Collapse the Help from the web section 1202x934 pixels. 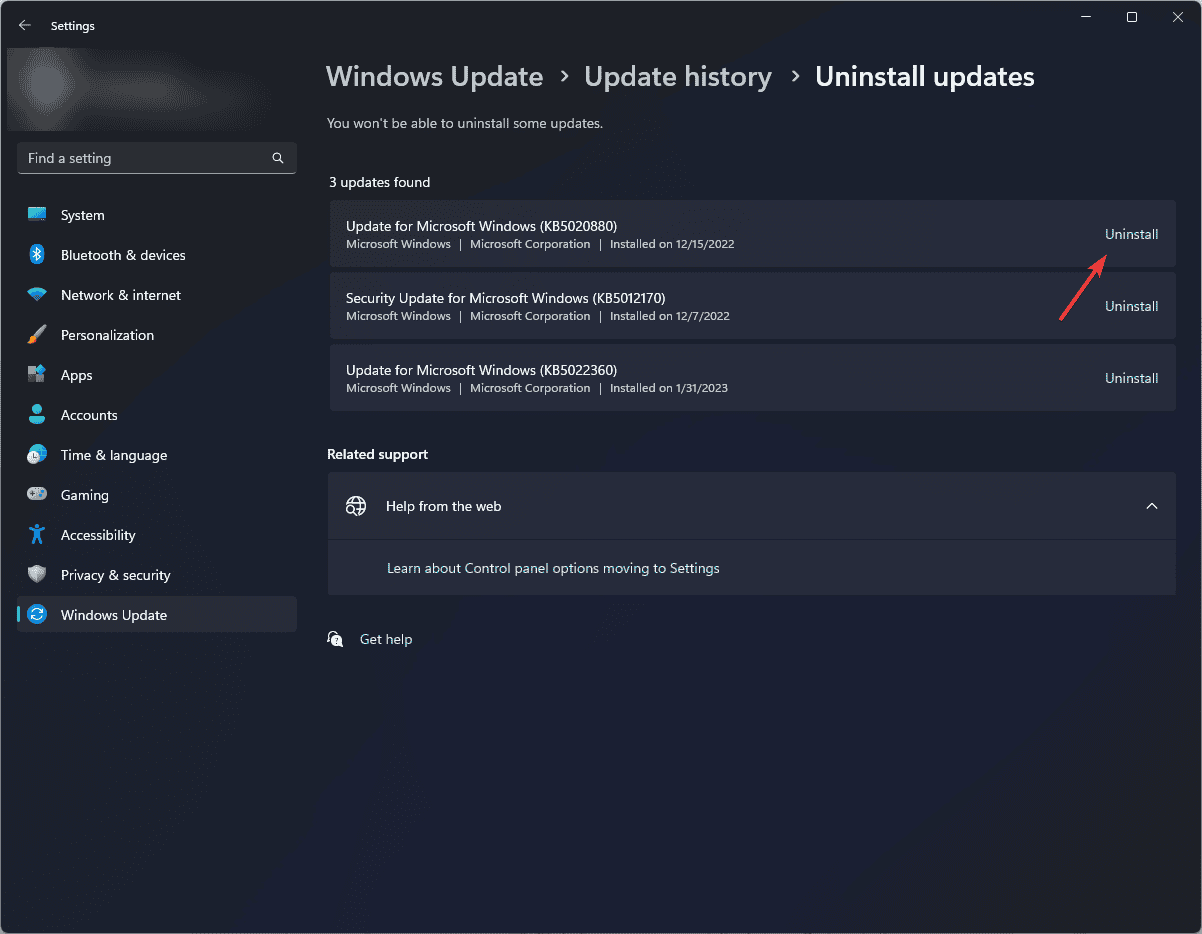(x=1151, y=506)
